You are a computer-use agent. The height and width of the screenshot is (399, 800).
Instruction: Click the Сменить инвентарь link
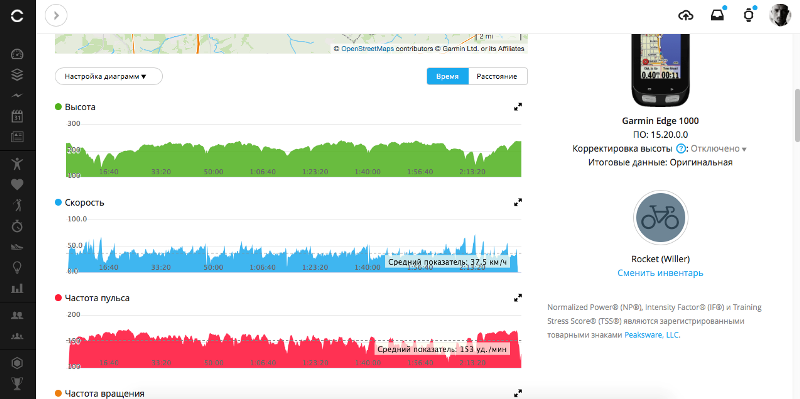tap(660, 273)
